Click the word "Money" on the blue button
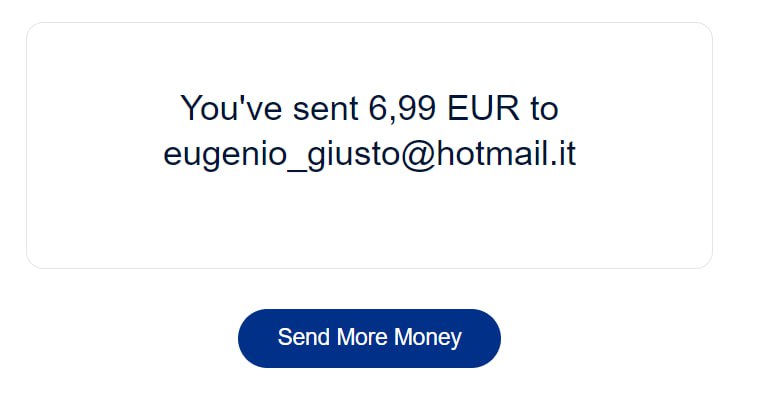The height and width of the screenshot is (417, 783). pos(428,338)
